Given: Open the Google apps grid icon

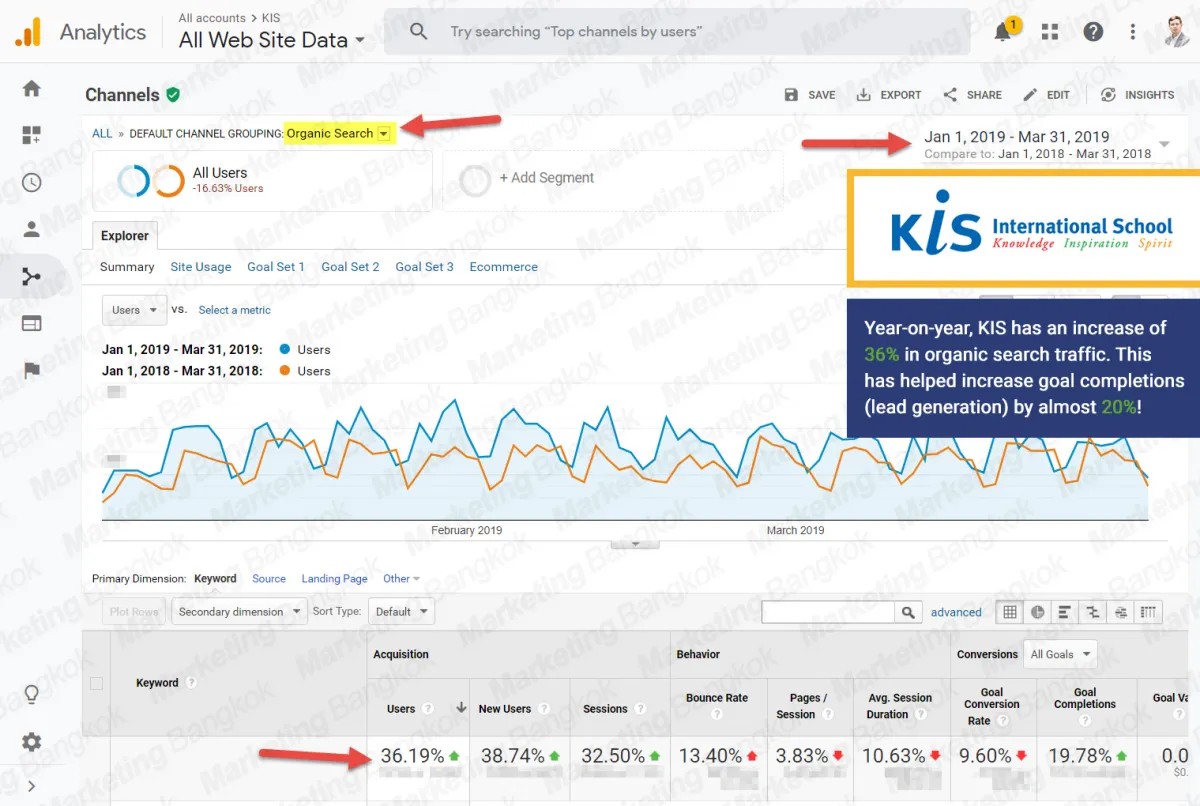Looking at the screenshot, I should click(1049, 32).
